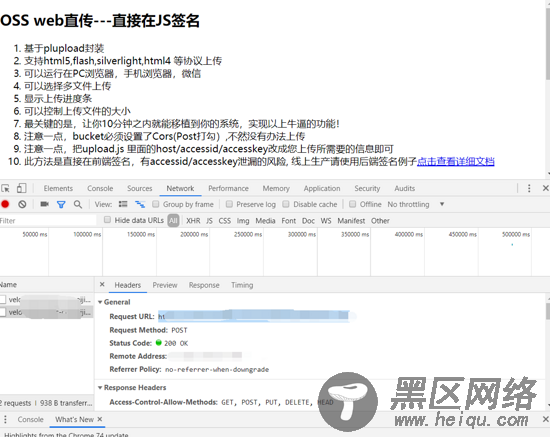Screen dimensions: 550x437
Task: Go to the Performance tab
Action: point(228,188)
